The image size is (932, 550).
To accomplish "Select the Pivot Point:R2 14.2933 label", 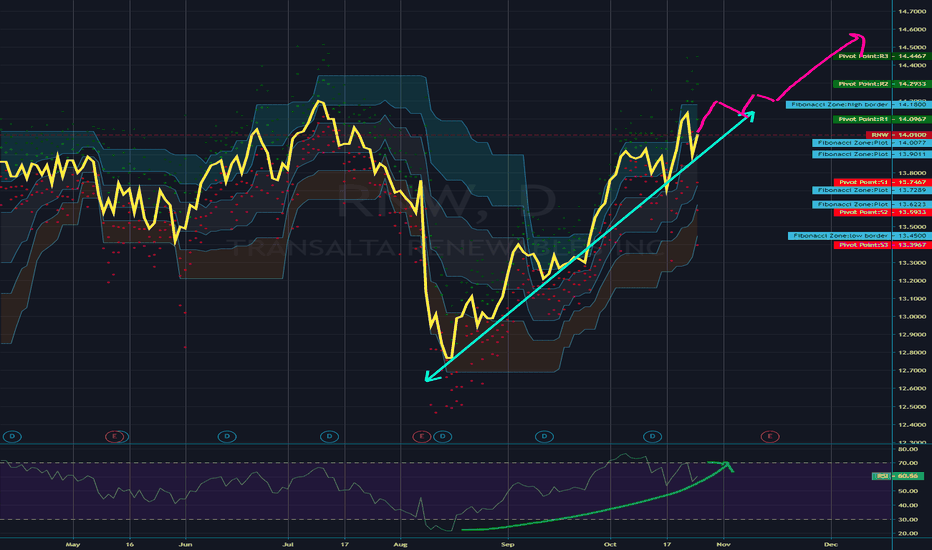I will 882,84.
